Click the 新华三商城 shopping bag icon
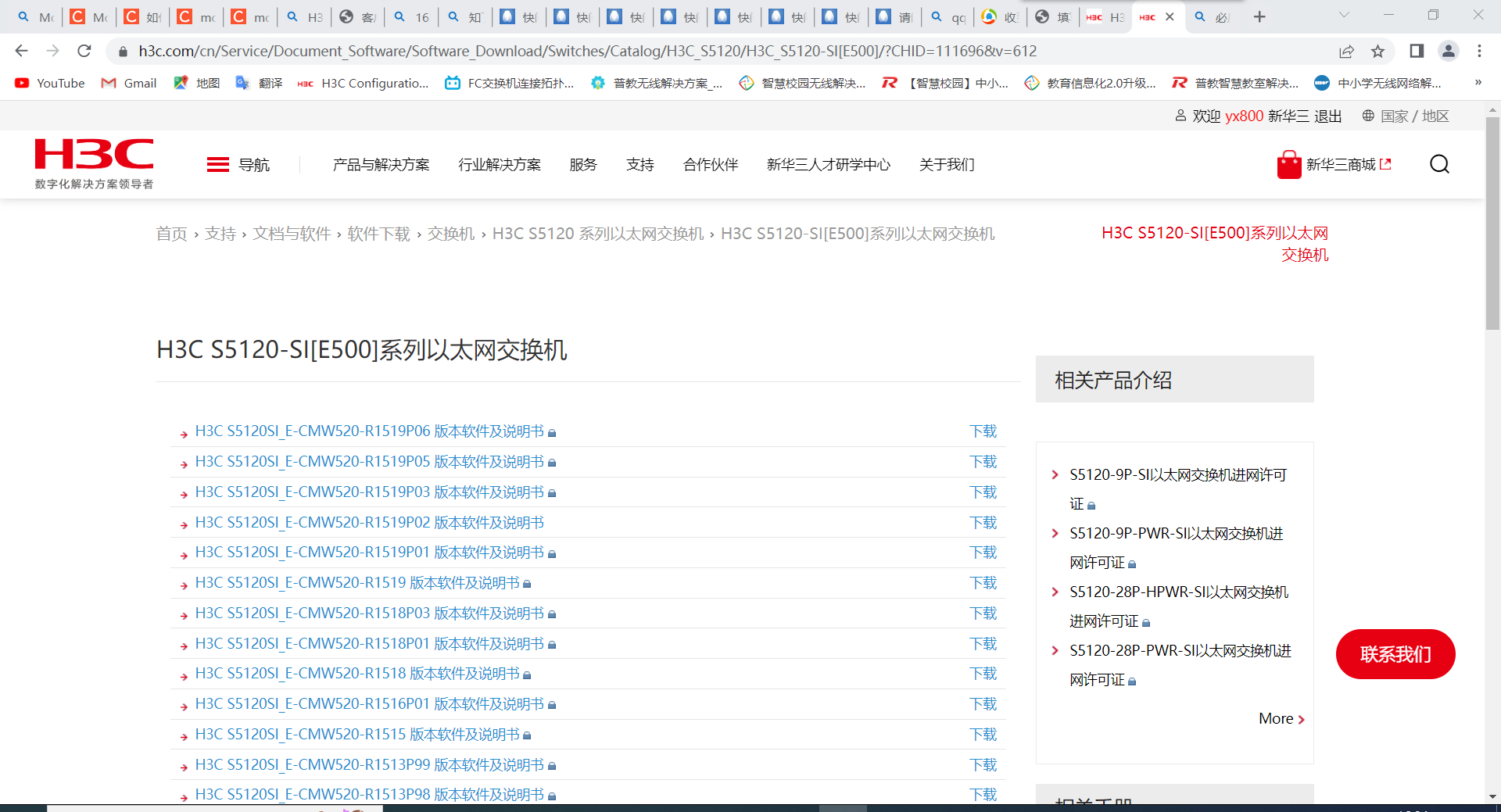The height and width of the screenshot is (812, 1501). pos(1288,164)
